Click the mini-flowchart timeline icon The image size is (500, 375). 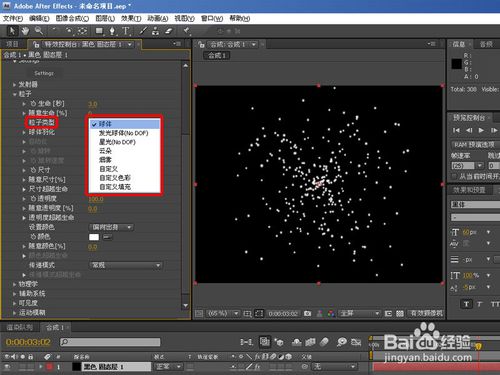click(x=247, y=342)
